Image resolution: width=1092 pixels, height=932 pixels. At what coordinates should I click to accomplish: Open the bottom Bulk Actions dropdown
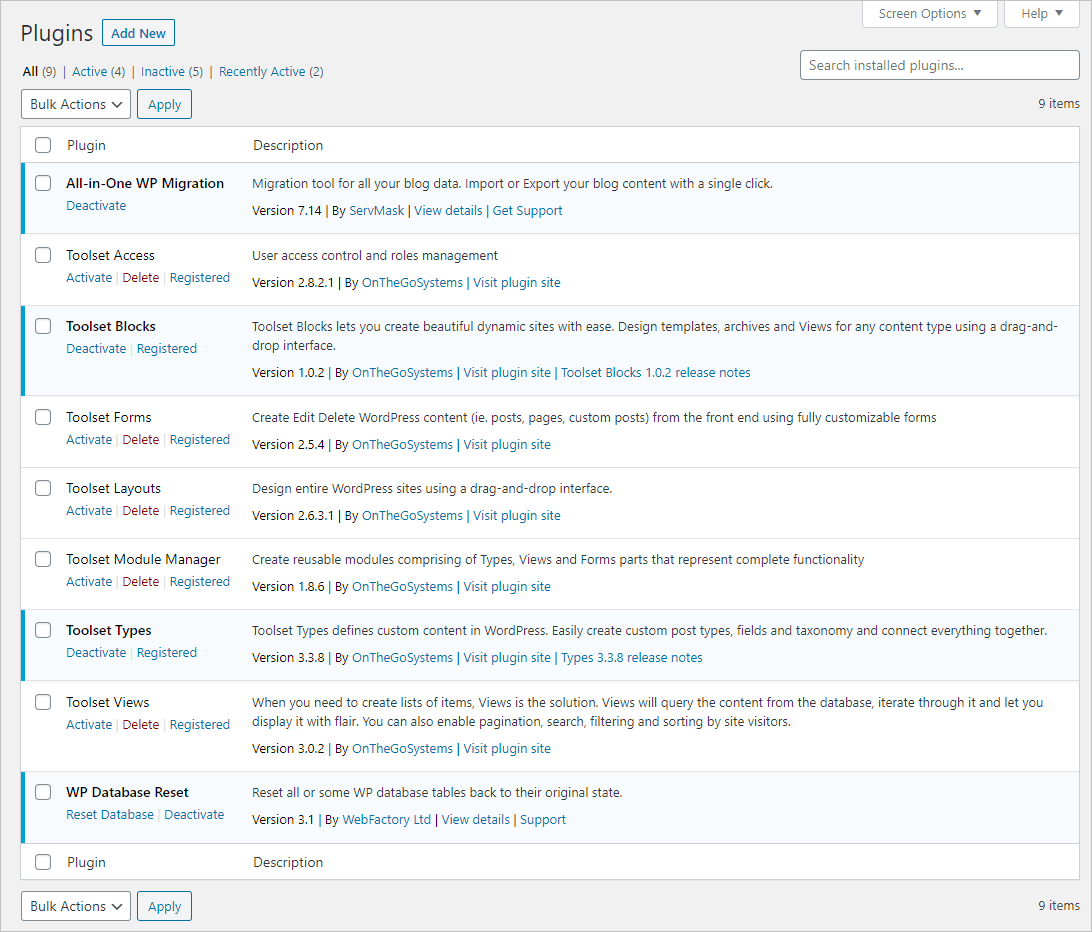click(x=76, y=906)
